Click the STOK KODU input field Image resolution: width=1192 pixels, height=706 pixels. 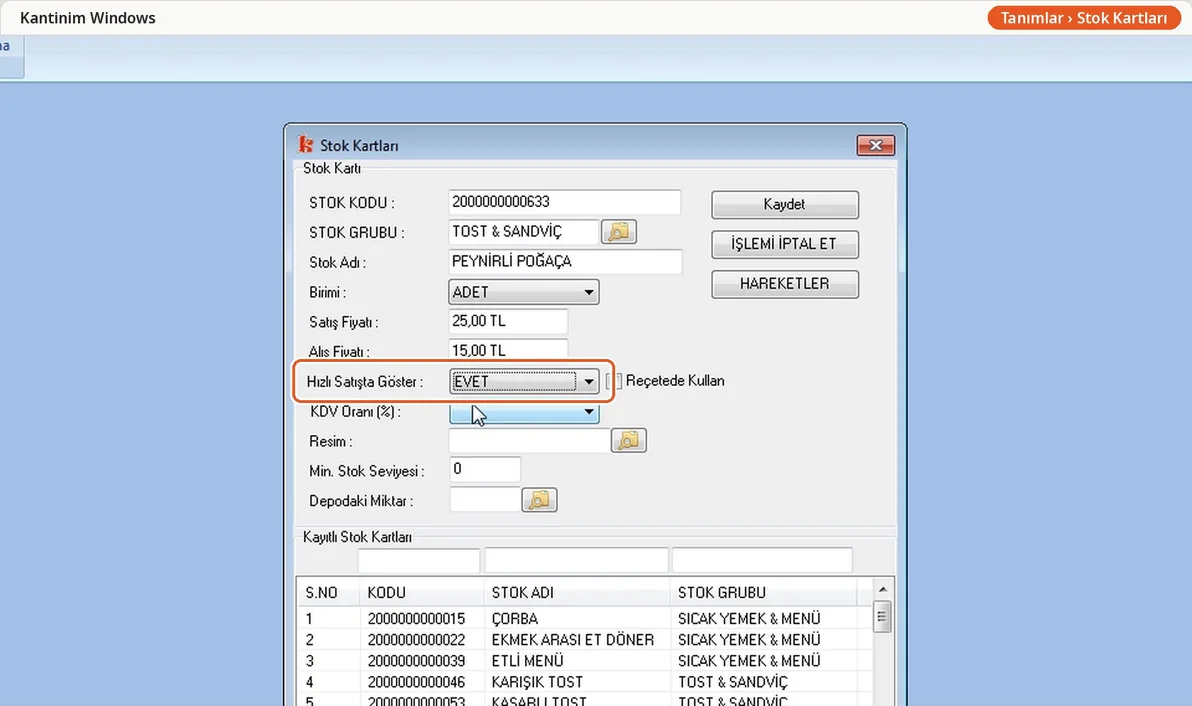[x=564, y=202]
